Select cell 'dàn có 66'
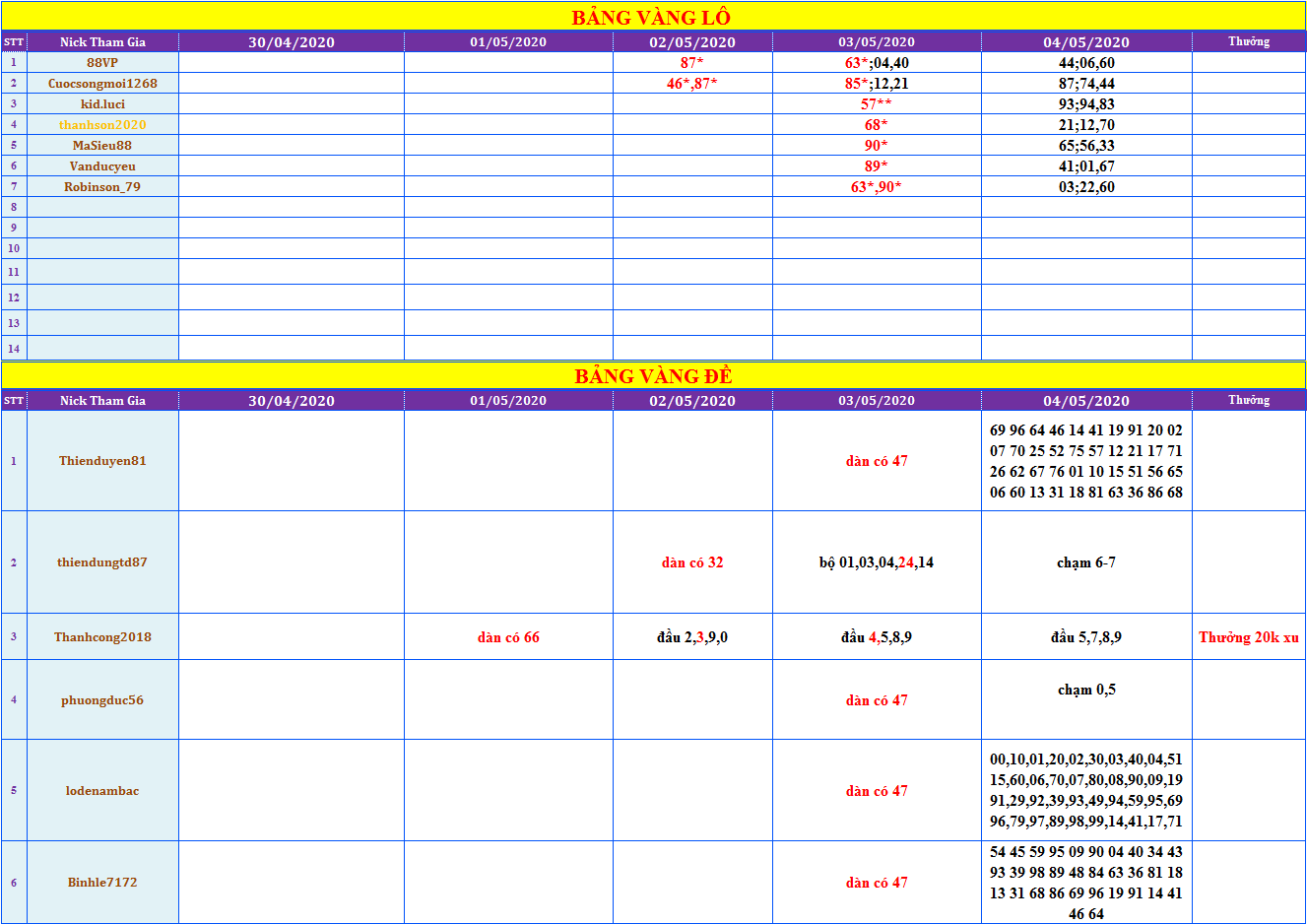The width and height of the screenshot is (1307, 924). (508, 636)
